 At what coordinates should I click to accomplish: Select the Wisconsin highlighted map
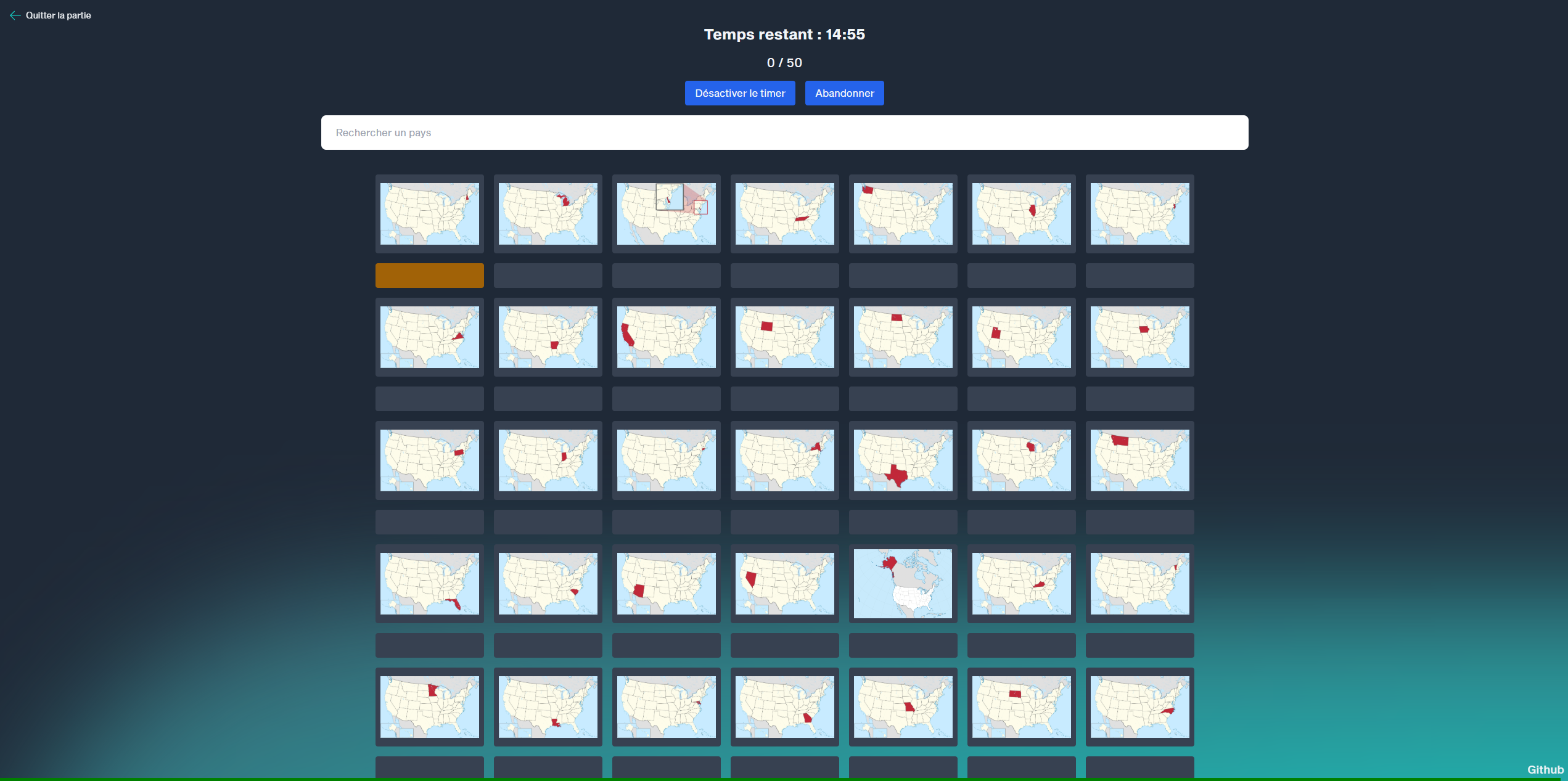1022,460
